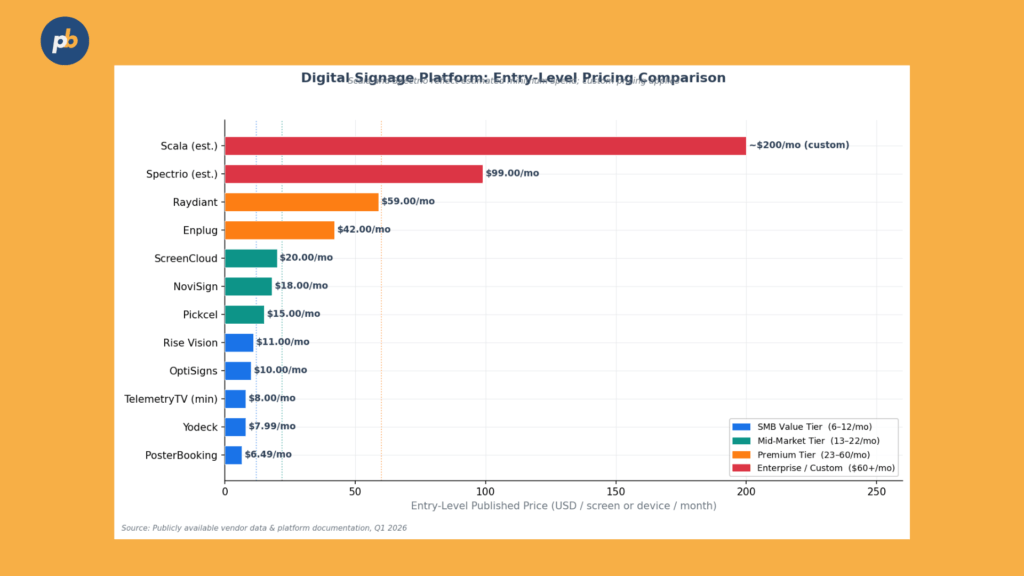This screenshot has width=1024, height=576.
Task: Click the '$42.00/mo' value label
Action: click(x=364, y=229)
